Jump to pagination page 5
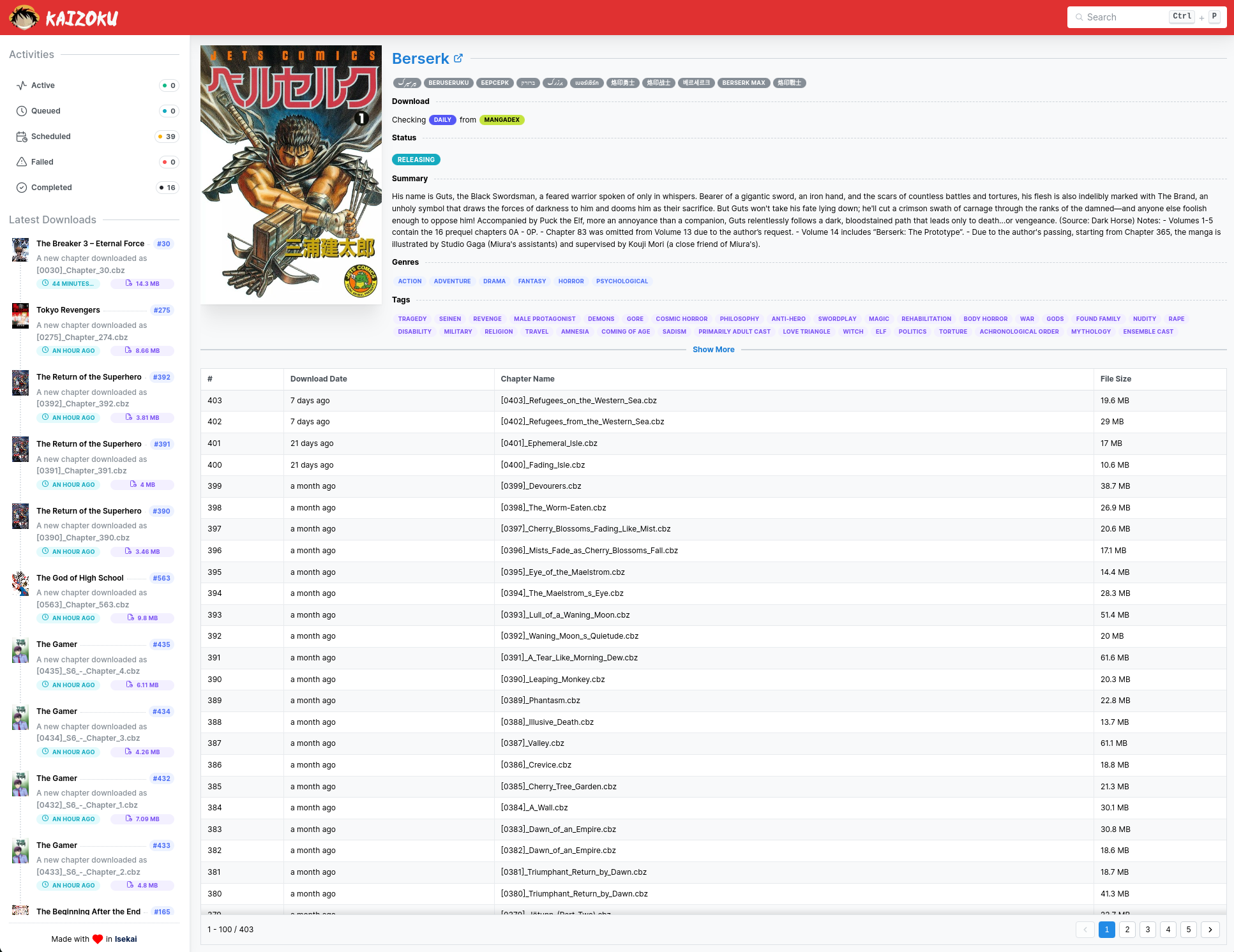The image size is (1234, 952). 1189,930
